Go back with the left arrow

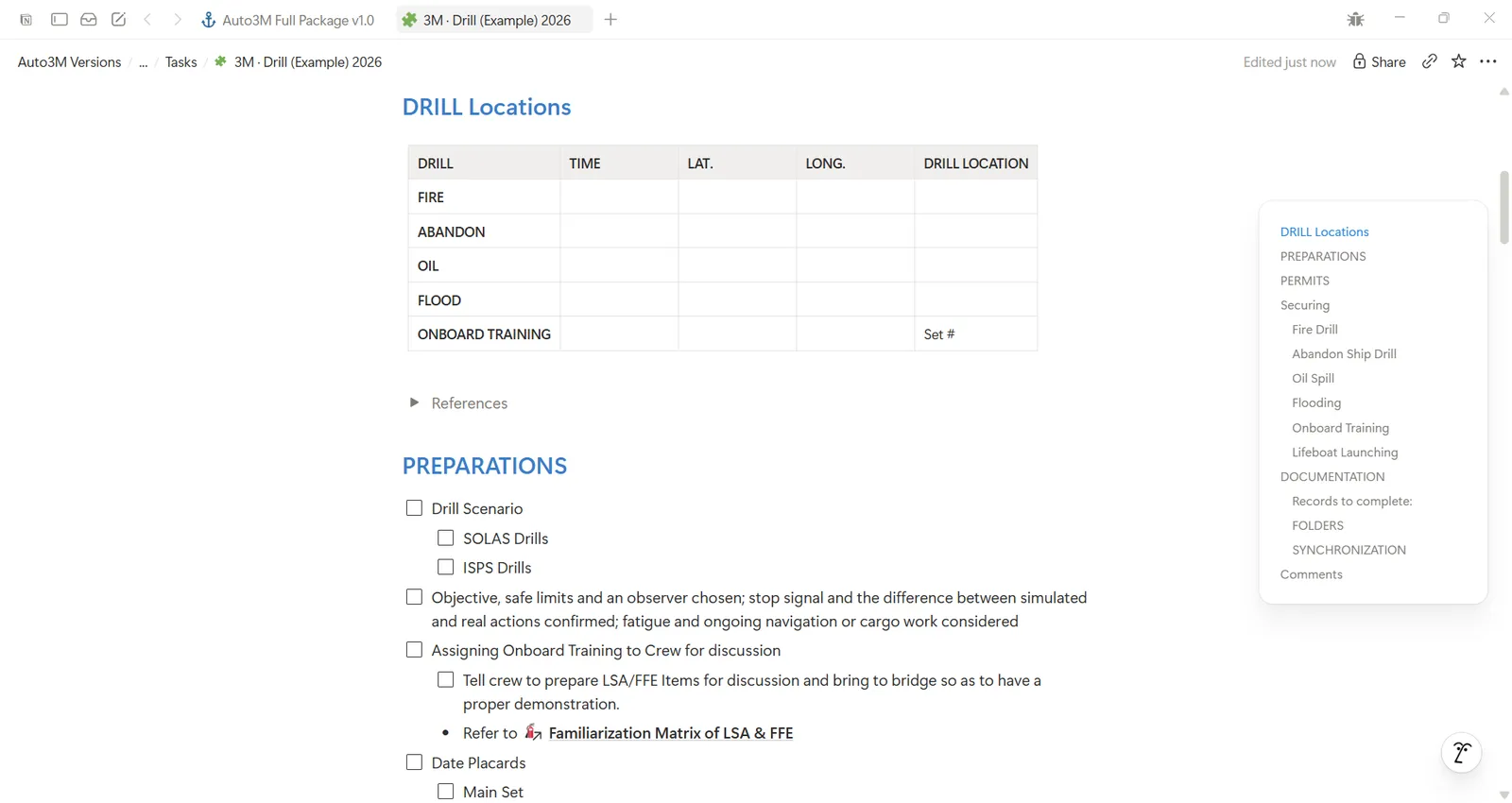pos(147,20)
